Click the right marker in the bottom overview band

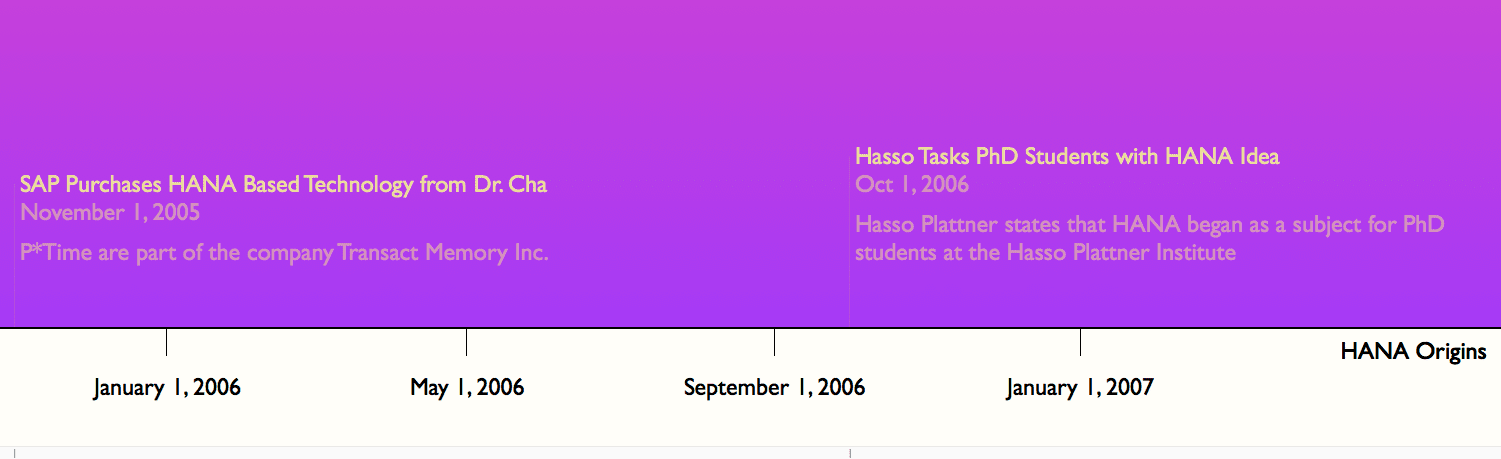tap(850, 453)
